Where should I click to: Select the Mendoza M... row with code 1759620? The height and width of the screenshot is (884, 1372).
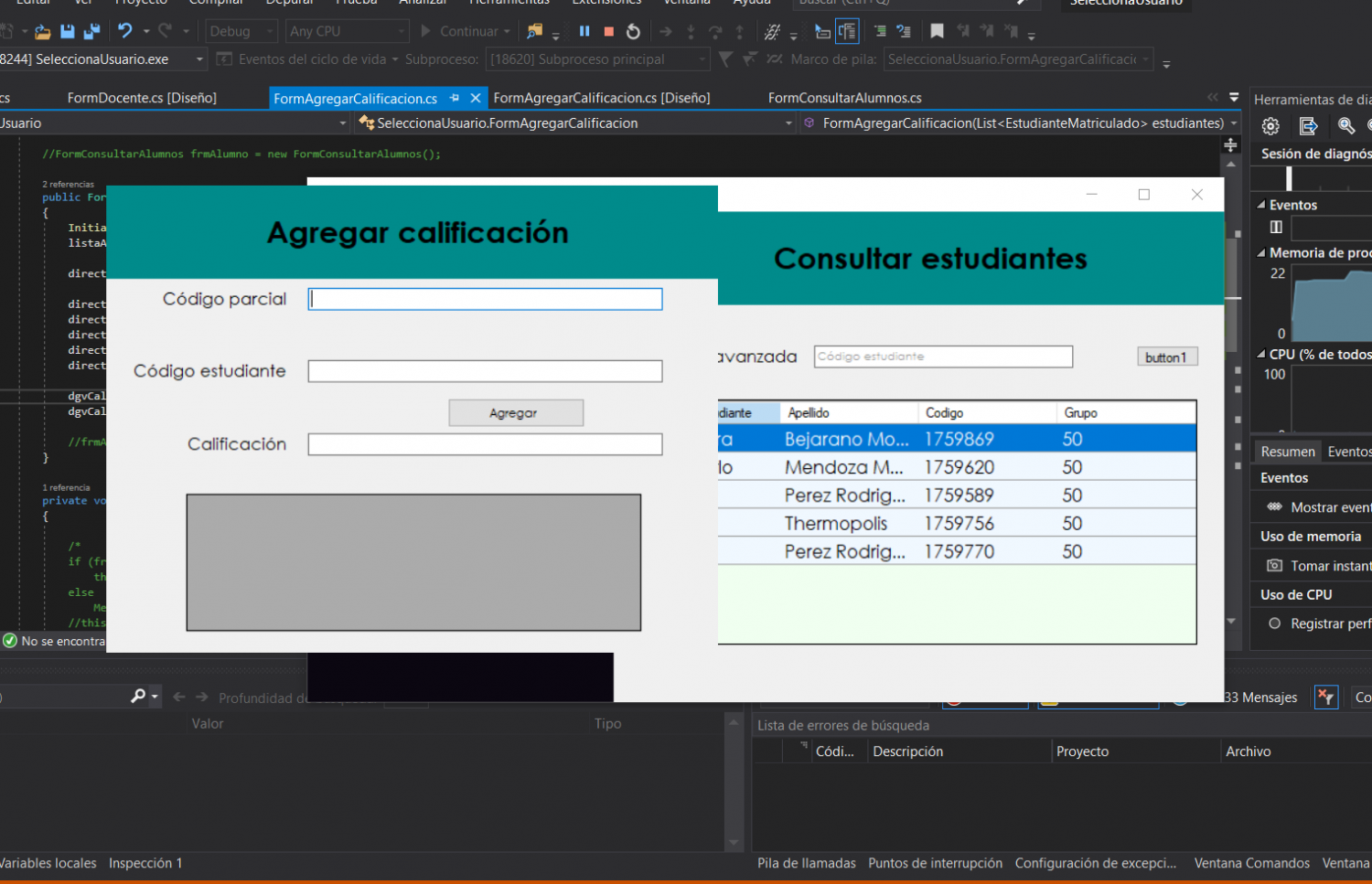tap(957, 467)
